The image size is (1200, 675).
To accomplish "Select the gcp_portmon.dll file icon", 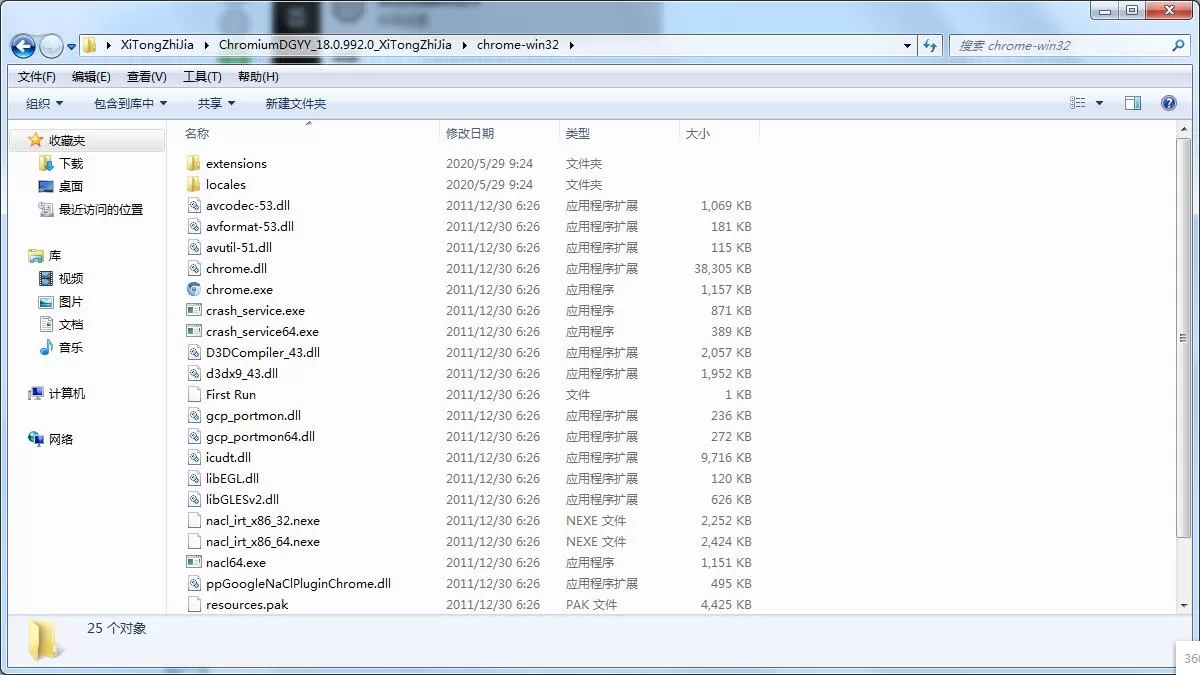I will [194, 415].
